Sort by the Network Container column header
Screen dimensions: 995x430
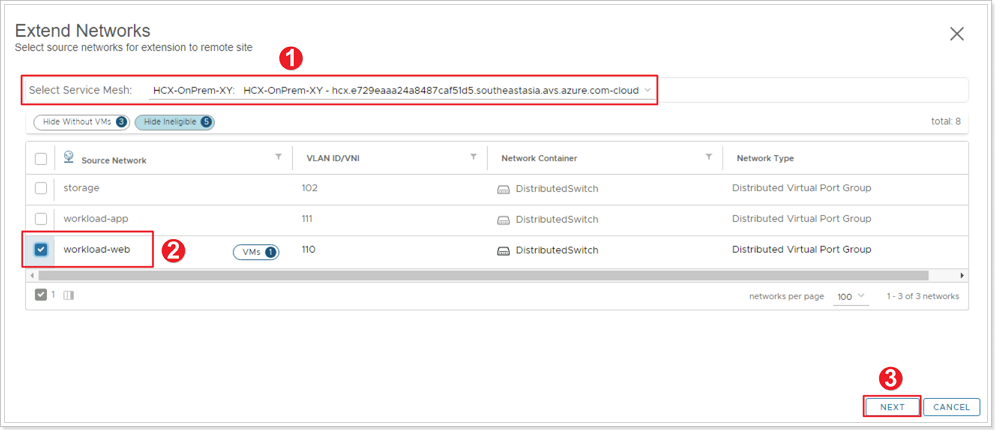pyautogui.click(x=539, y=158)
